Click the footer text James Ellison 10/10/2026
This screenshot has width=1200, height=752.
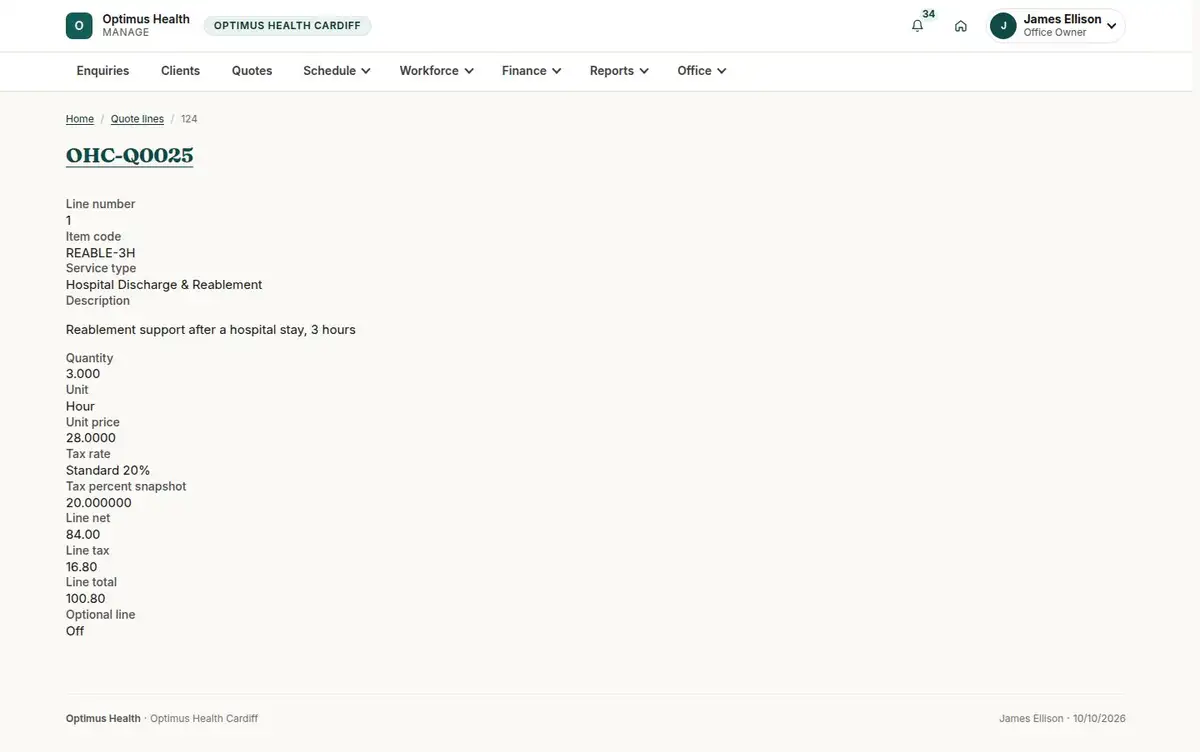(1062, 719)
